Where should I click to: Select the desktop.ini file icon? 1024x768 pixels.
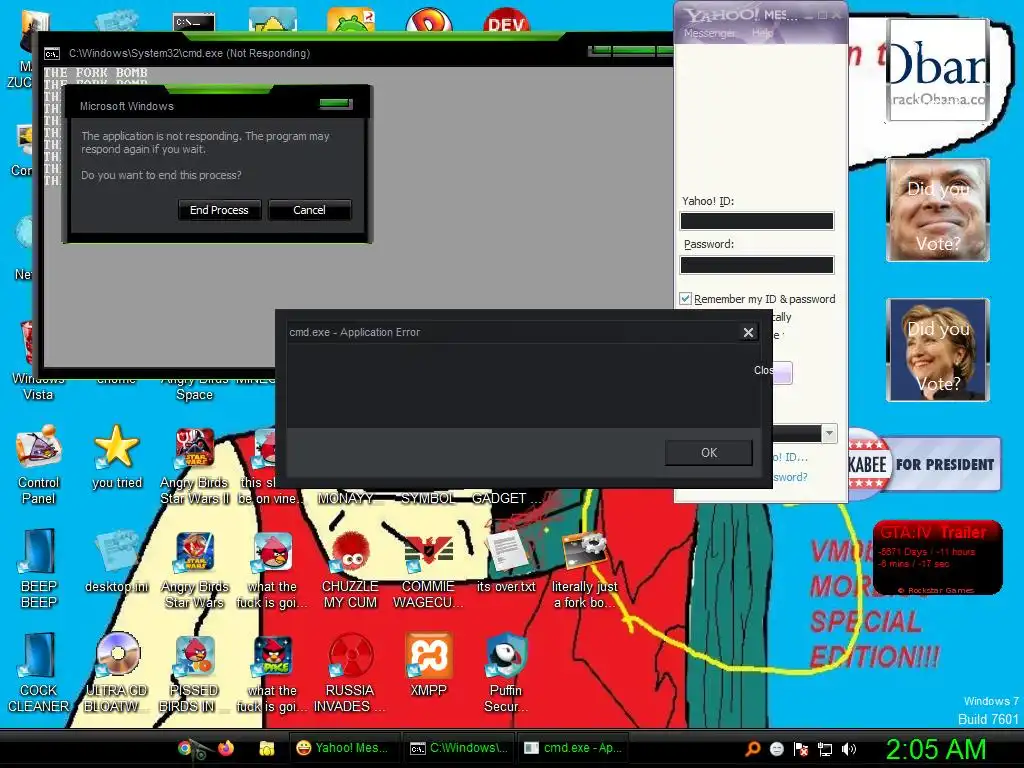[117, 562]
